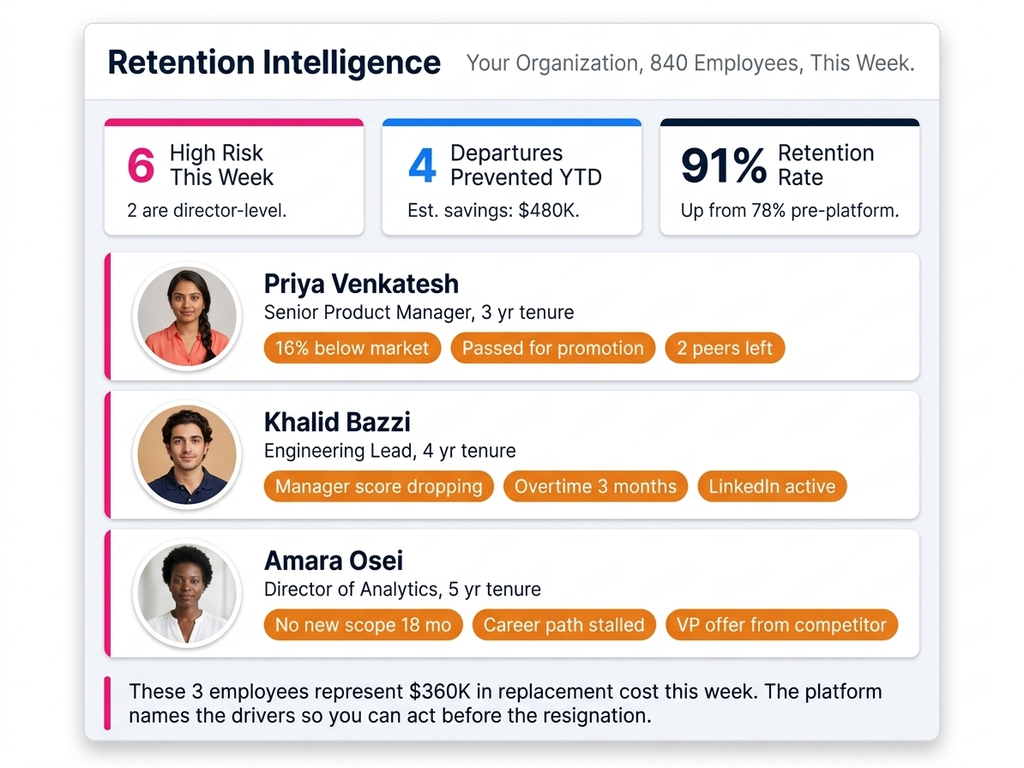Screen dimensions: 1024x768
Task: Select the 'Career path stalled' driver chip
Action: point(564,624)
